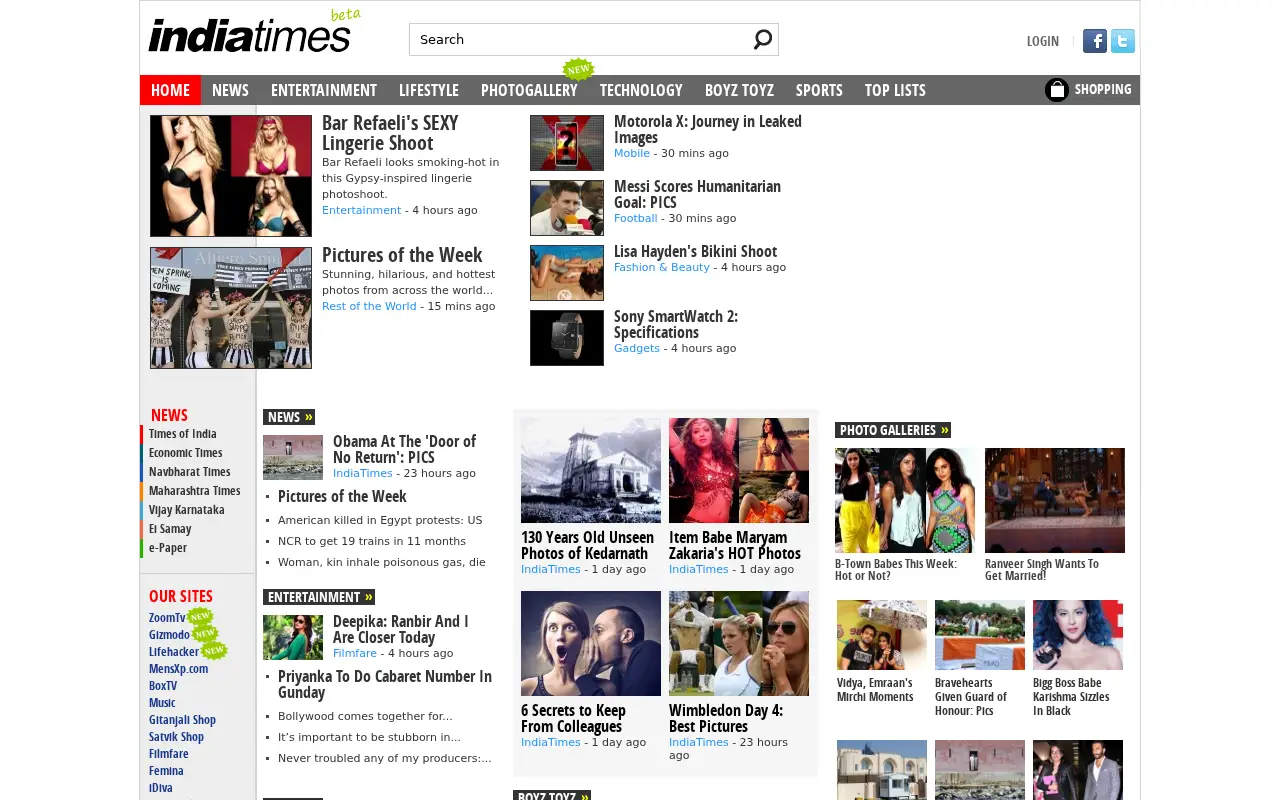Open Navbharat Times sidebar link
The image size is (1280, 800).
pyautogui.click(x=190, y=472)
